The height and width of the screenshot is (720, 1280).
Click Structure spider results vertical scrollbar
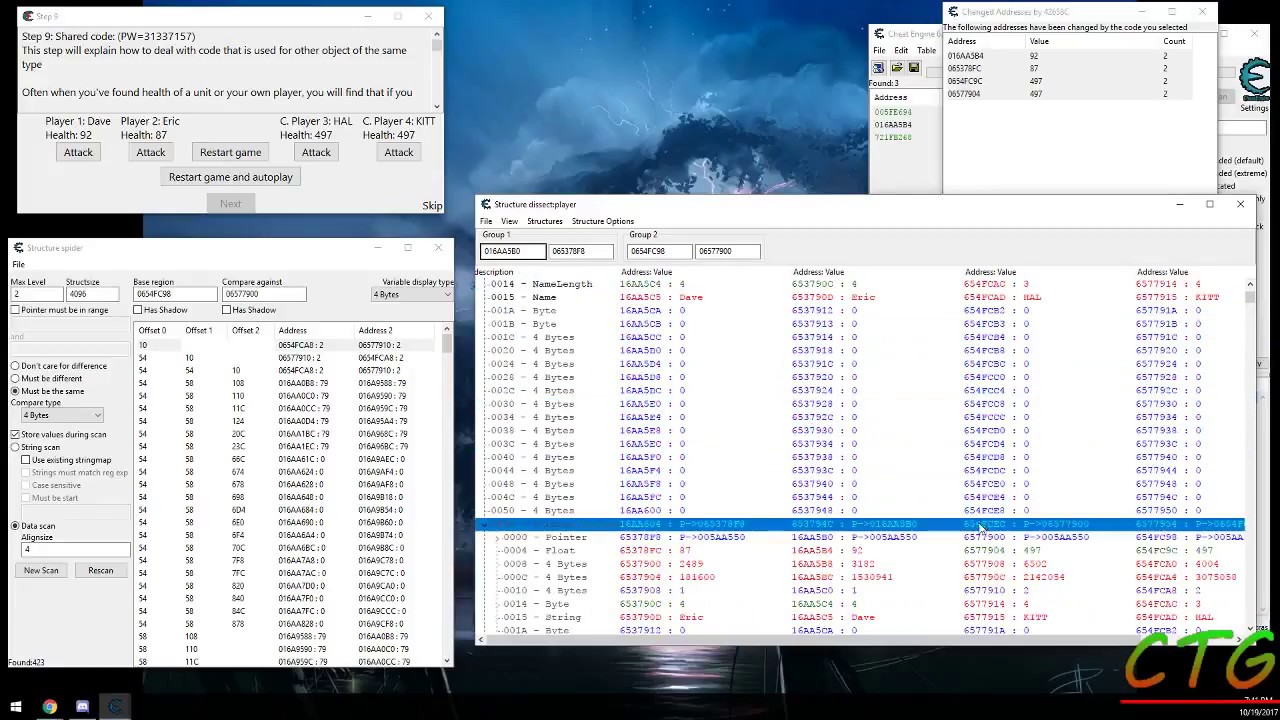pos(446,495)
